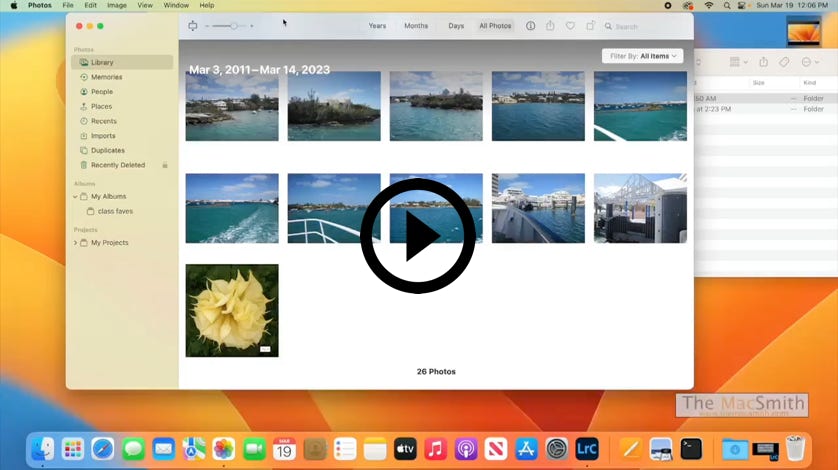Open Podcasts from the Dock
This screenshot has height=470, width=838.
[465, 449]
